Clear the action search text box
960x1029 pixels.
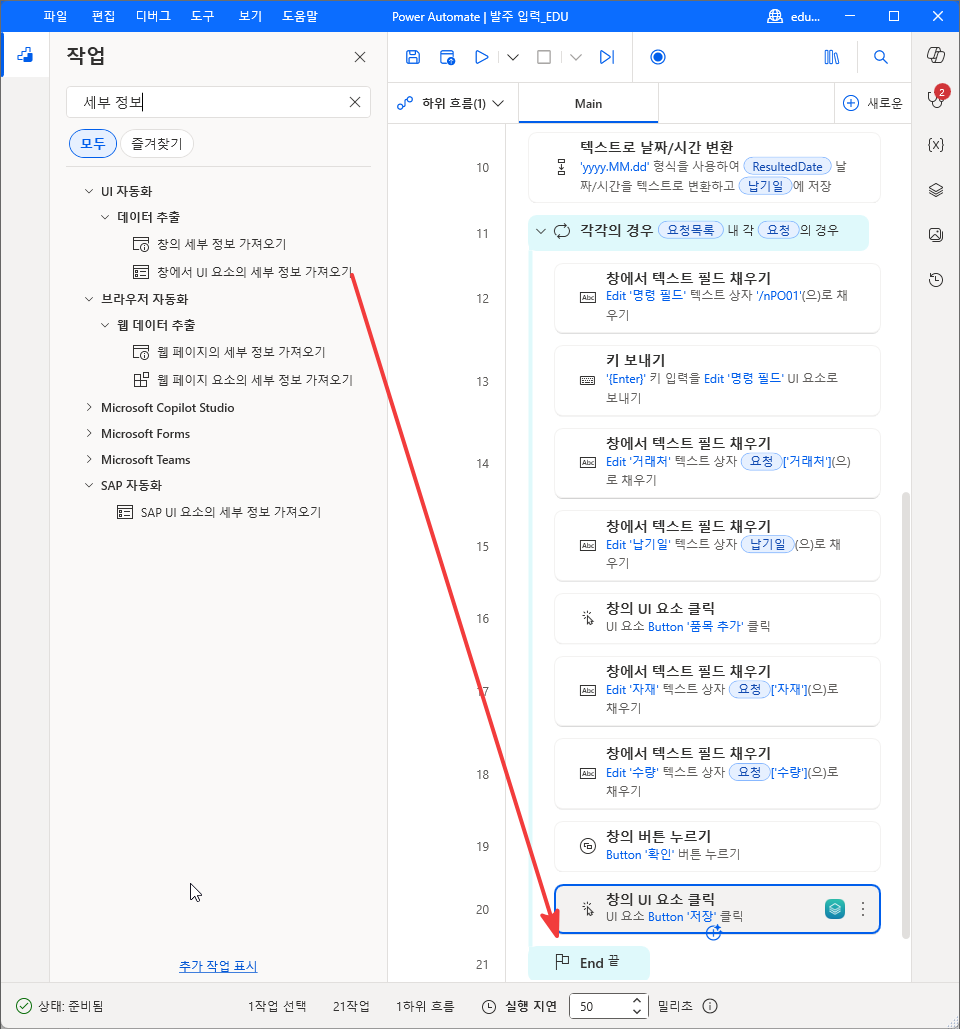pyautogui.click(x=355, y=102)
